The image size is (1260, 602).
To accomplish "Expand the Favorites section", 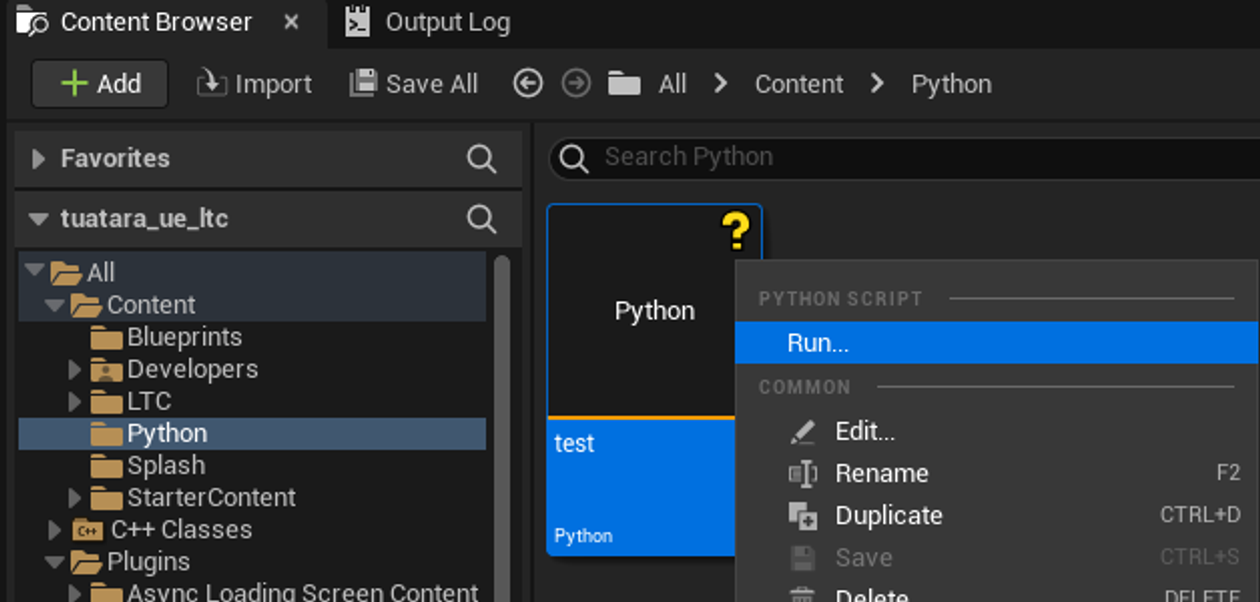I will tap(38, 158).
